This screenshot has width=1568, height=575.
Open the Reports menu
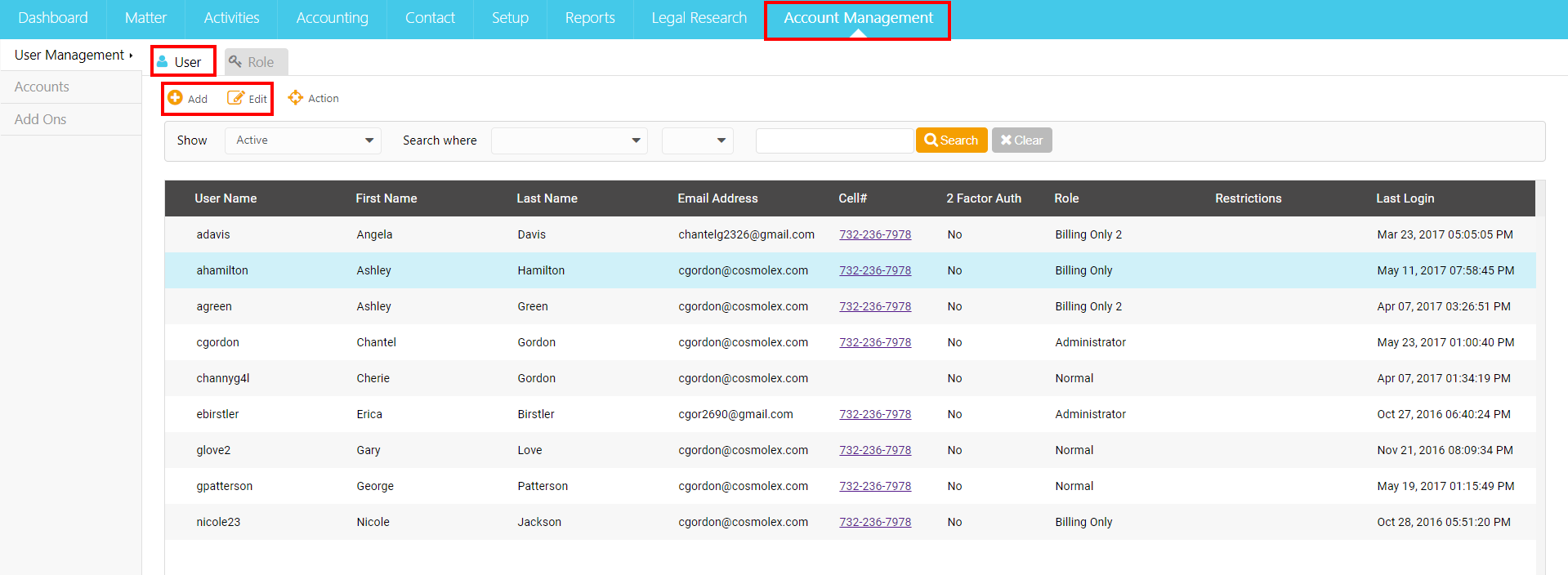590,18
